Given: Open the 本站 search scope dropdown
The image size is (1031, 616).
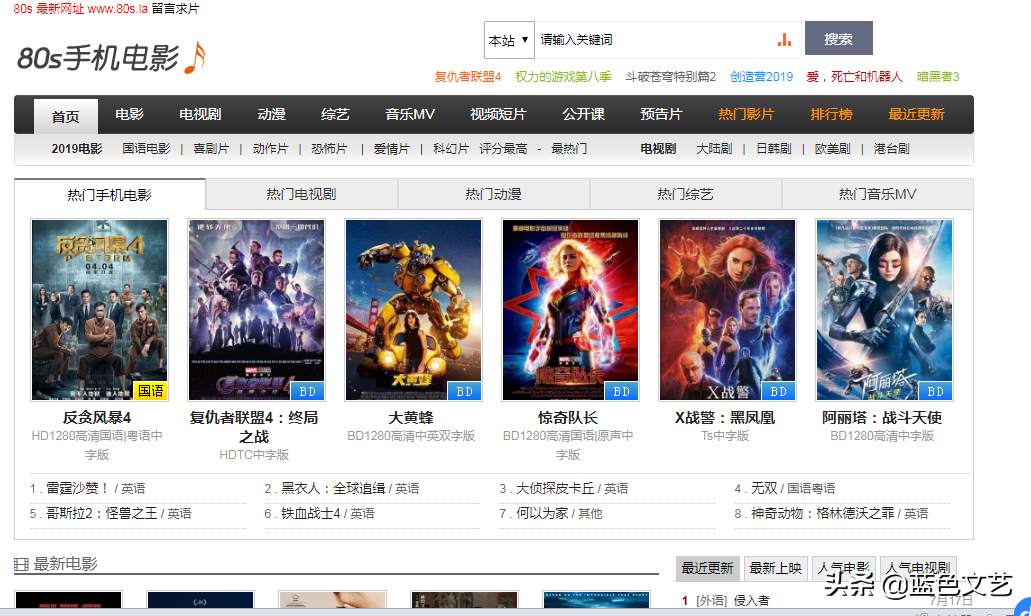Looking at the screenshot, I should pos(509,40).
